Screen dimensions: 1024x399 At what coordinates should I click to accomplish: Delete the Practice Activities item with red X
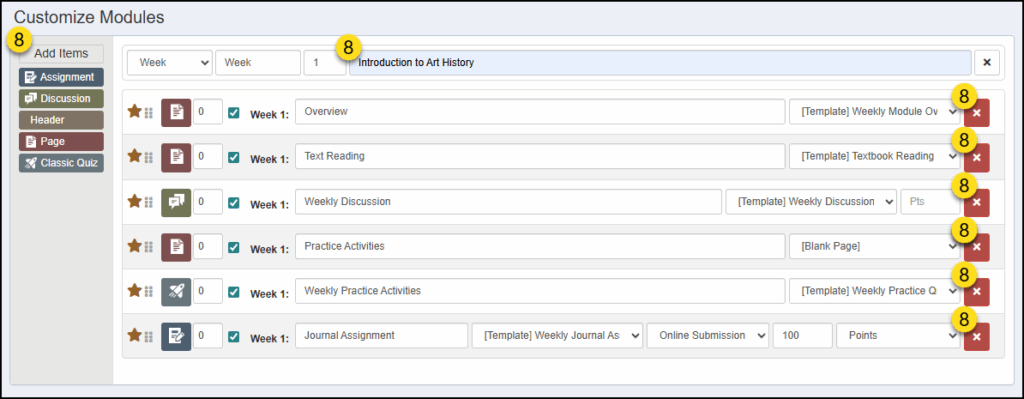(x=976, y=247)
